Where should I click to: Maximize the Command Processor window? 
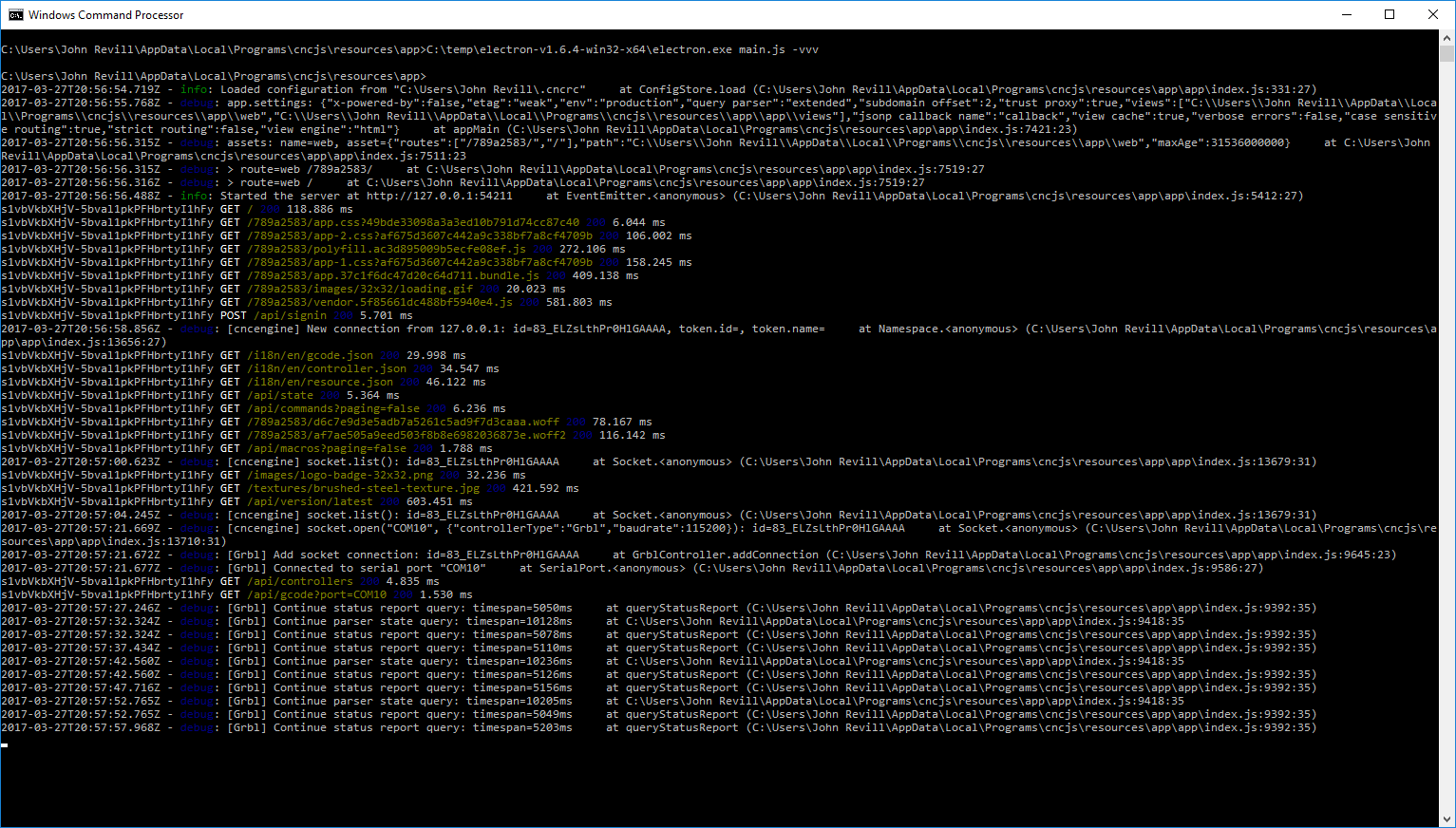coord(1390,14)
